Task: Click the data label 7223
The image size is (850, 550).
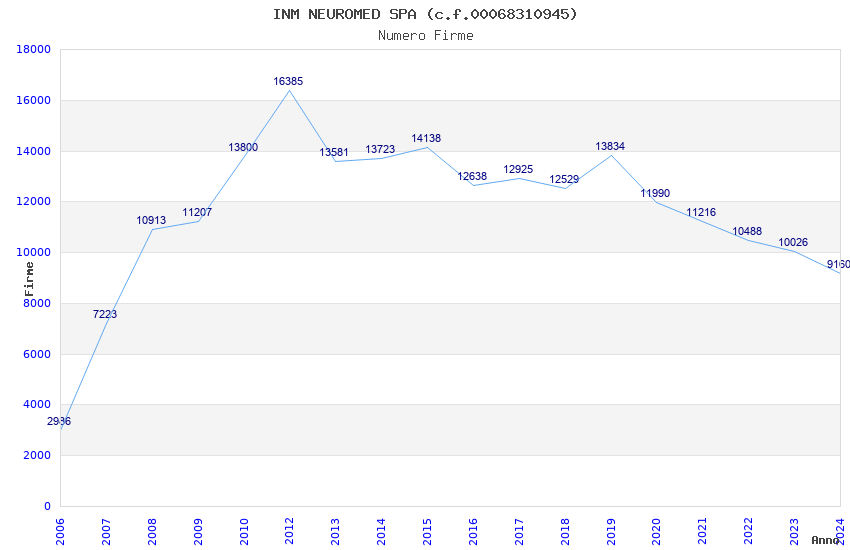Action: click(x=105, y=314)
